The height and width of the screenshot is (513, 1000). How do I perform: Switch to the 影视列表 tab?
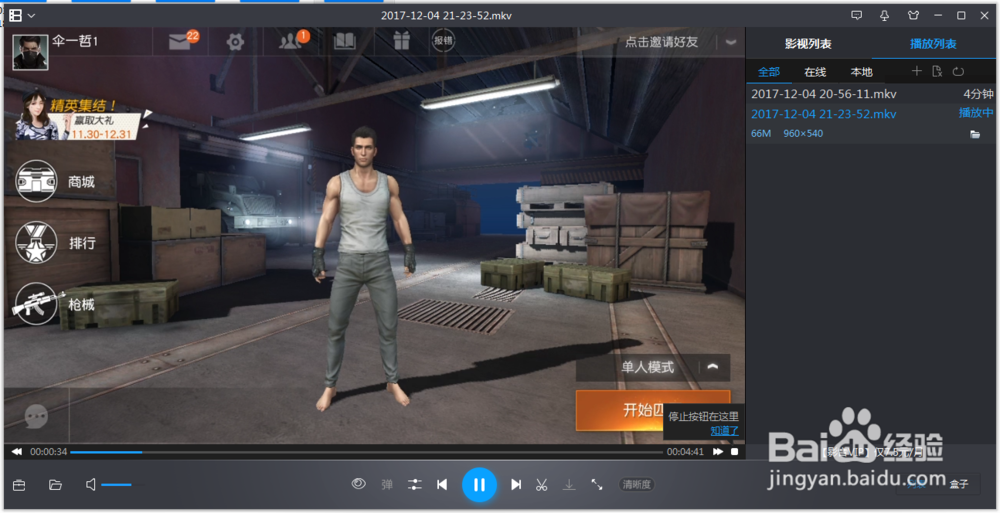(x=808, y=44)
